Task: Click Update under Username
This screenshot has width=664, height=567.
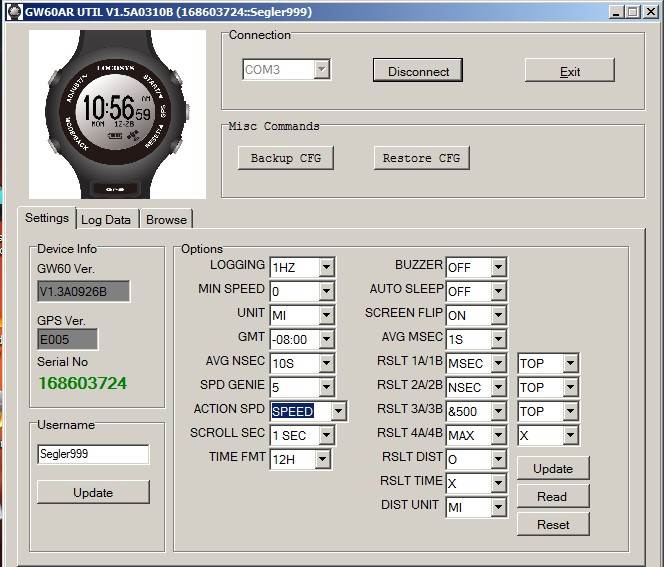Action: [93, 492]
